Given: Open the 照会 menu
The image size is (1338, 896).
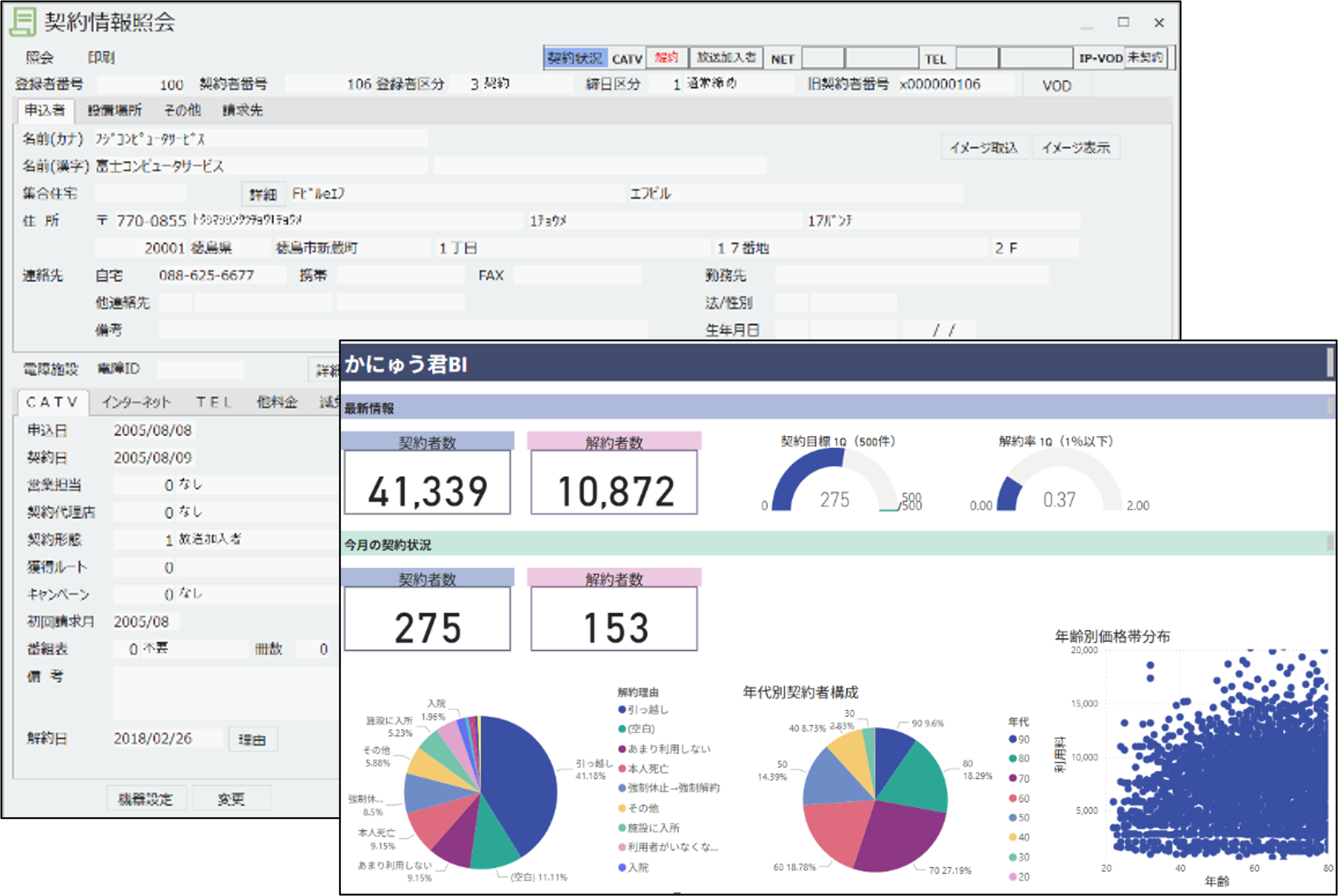Looking at the screenshot, I should pos(40,58).
